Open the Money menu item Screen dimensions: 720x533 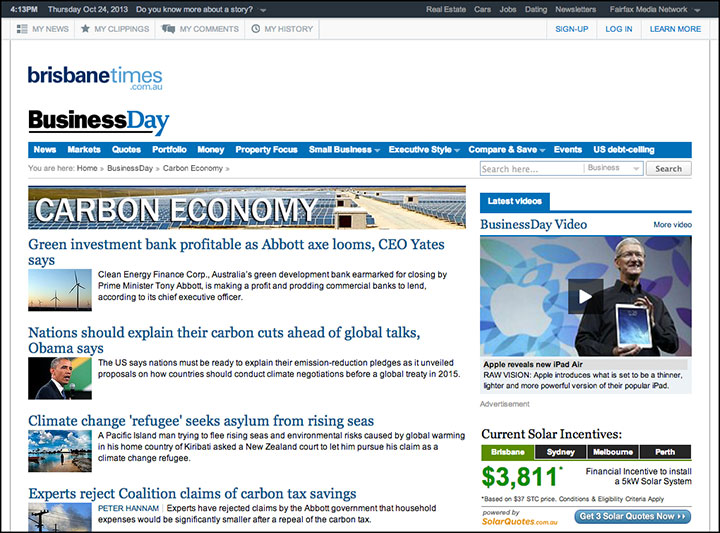[x=211, y=150]
